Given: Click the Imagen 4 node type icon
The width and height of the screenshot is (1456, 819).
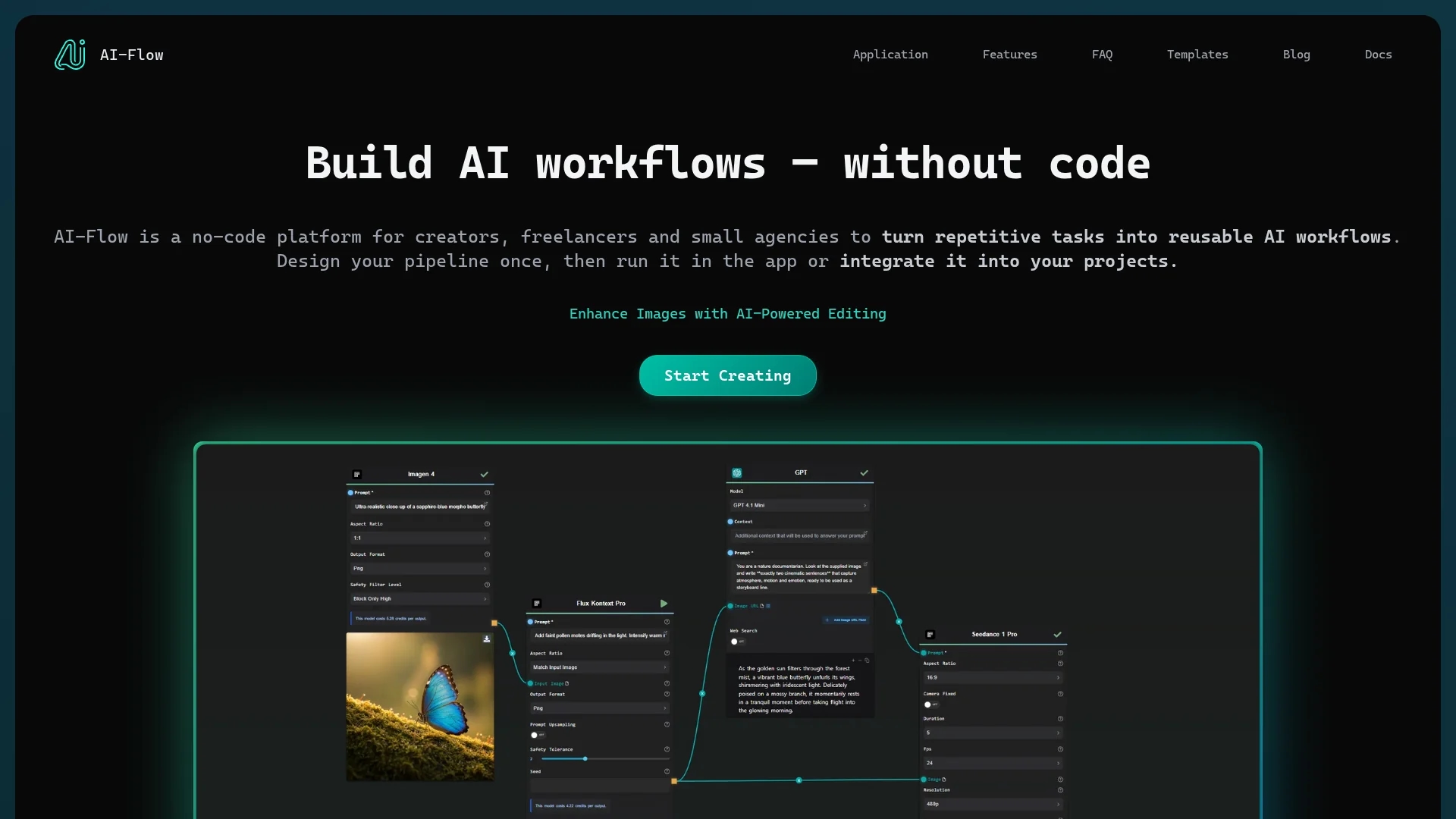Looking at the screenshot, I should tap(357, 475).
